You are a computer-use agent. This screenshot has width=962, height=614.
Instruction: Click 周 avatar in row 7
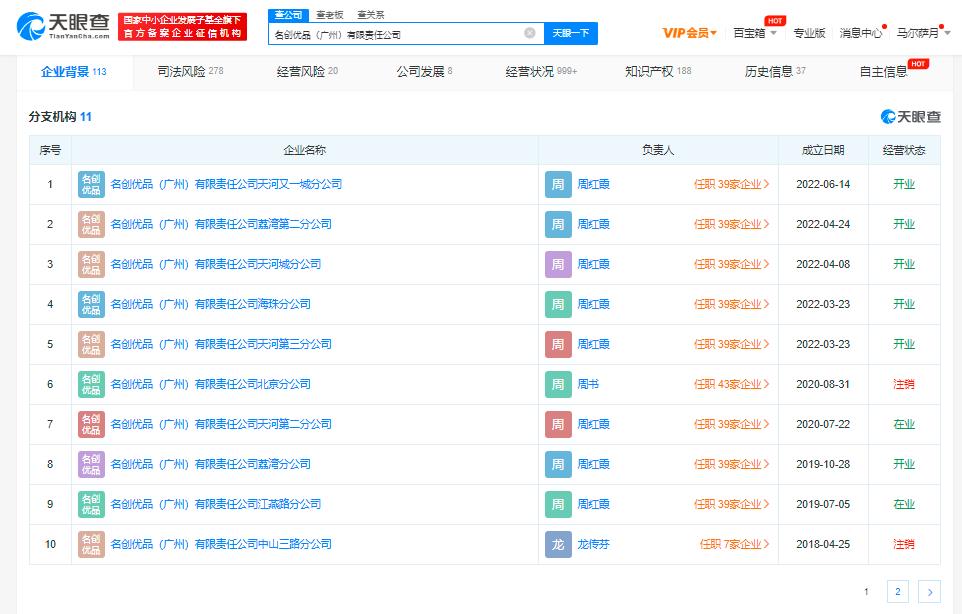(558, 424)
